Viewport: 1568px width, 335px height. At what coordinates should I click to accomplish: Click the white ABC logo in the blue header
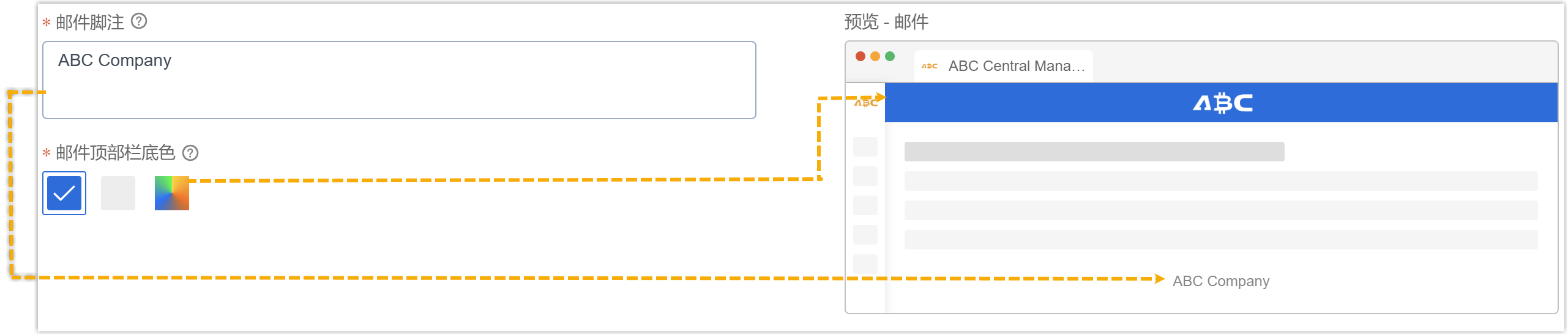coord(1222,103)
